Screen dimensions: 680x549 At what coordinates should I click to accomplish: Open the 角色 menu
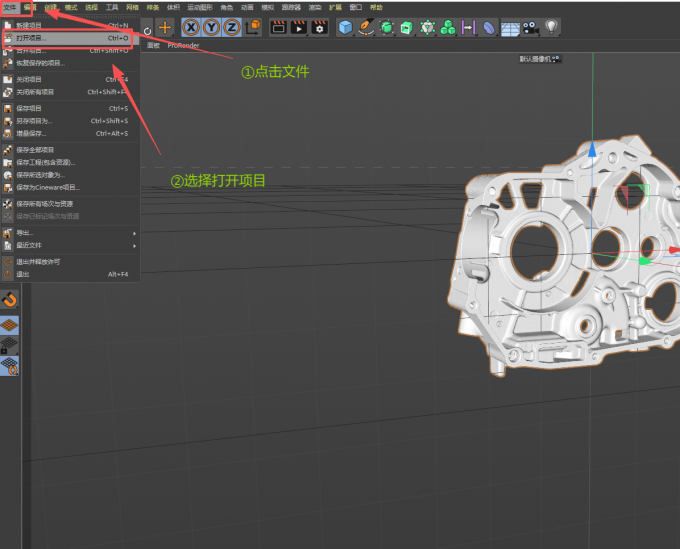click(226, 7)
